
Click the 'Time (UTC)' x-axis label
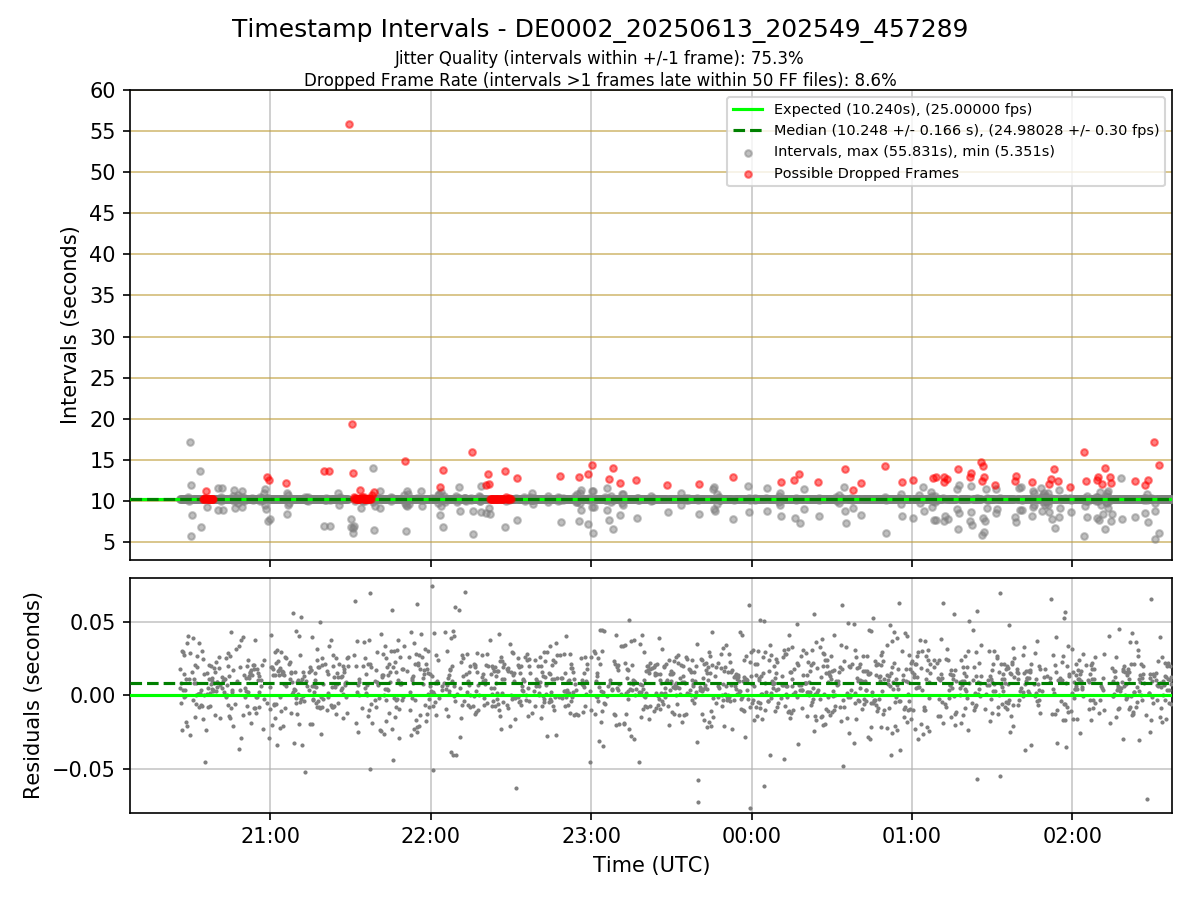pos(651,865)
